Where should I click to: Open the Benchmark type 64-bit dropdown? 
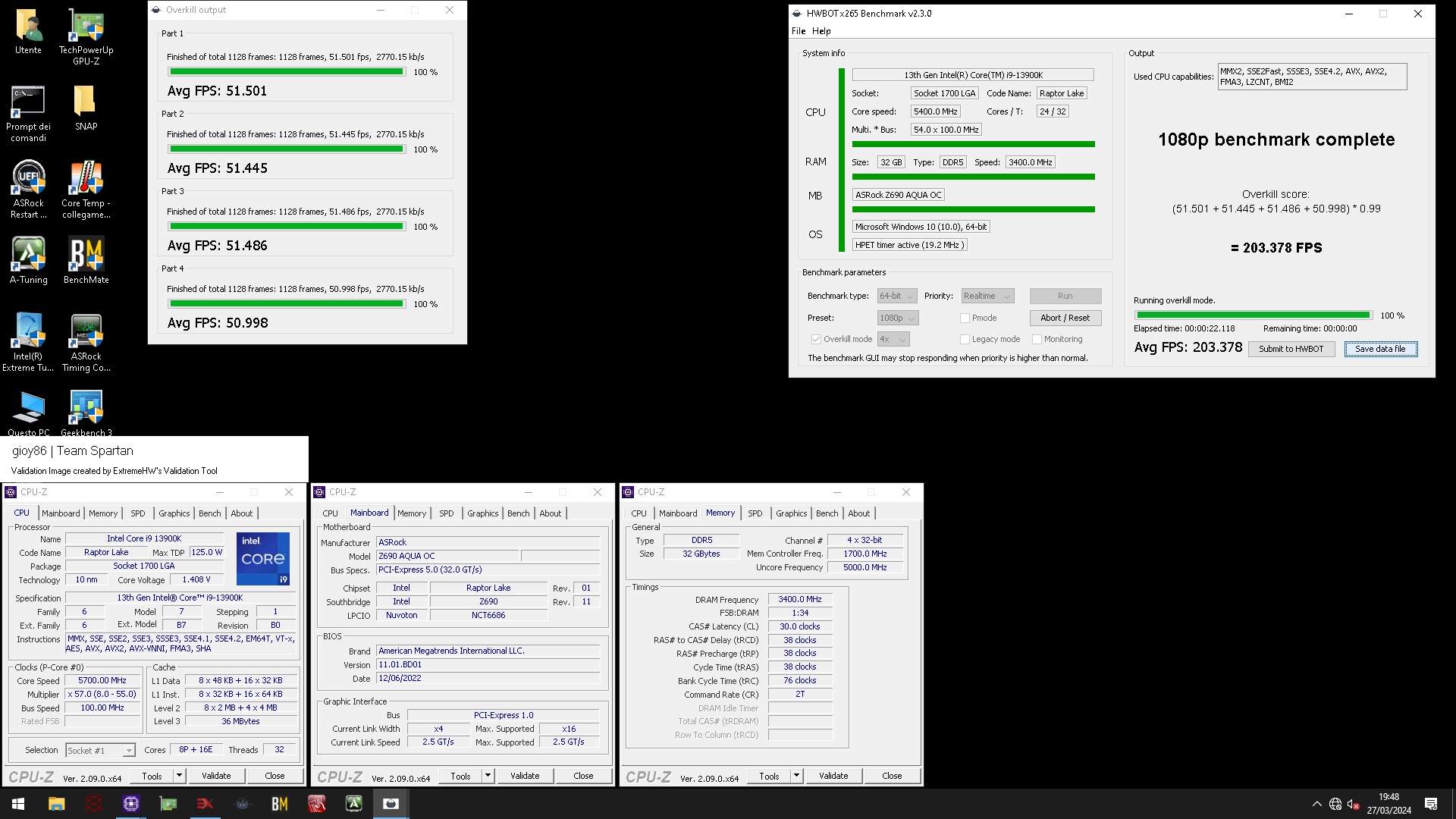point(897,296)
